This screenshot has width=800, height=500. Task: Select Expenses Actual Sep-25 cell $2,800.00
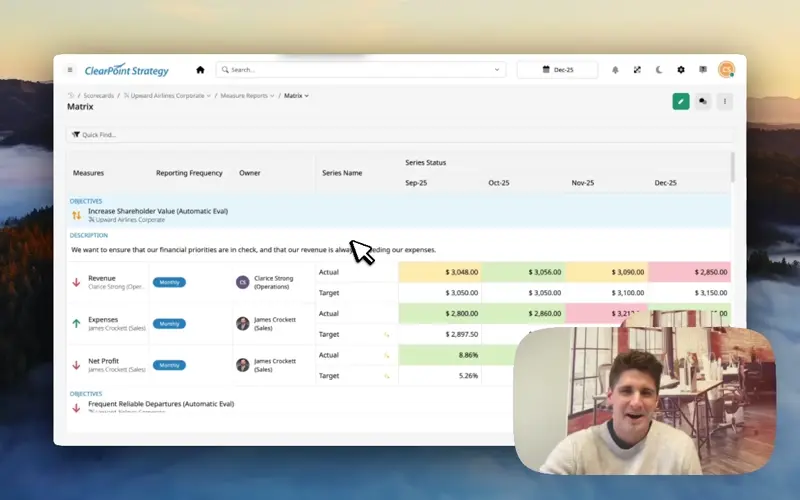440,313
